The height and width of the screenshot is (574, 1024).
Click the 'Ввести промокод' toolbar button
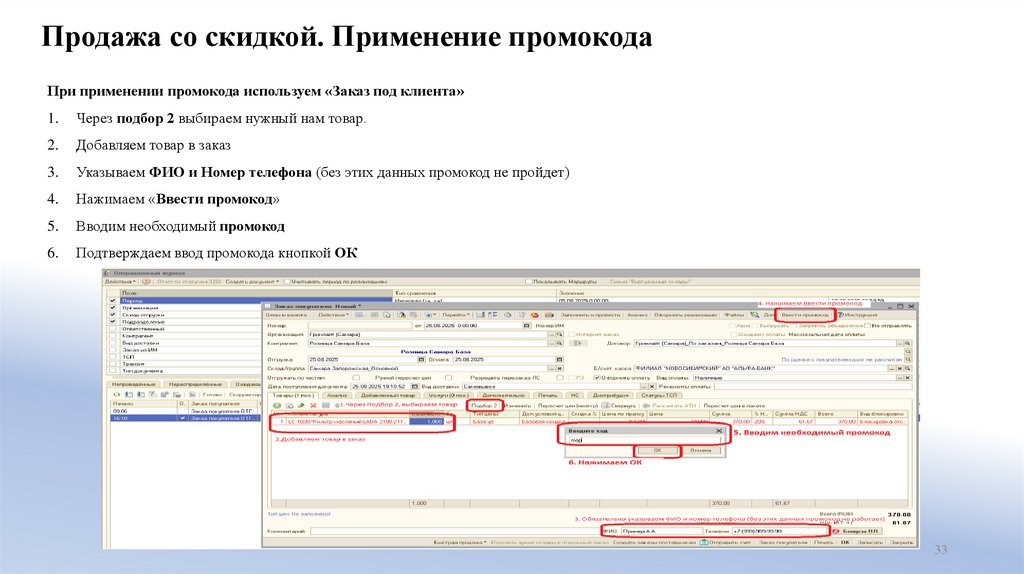pos(805,315)
